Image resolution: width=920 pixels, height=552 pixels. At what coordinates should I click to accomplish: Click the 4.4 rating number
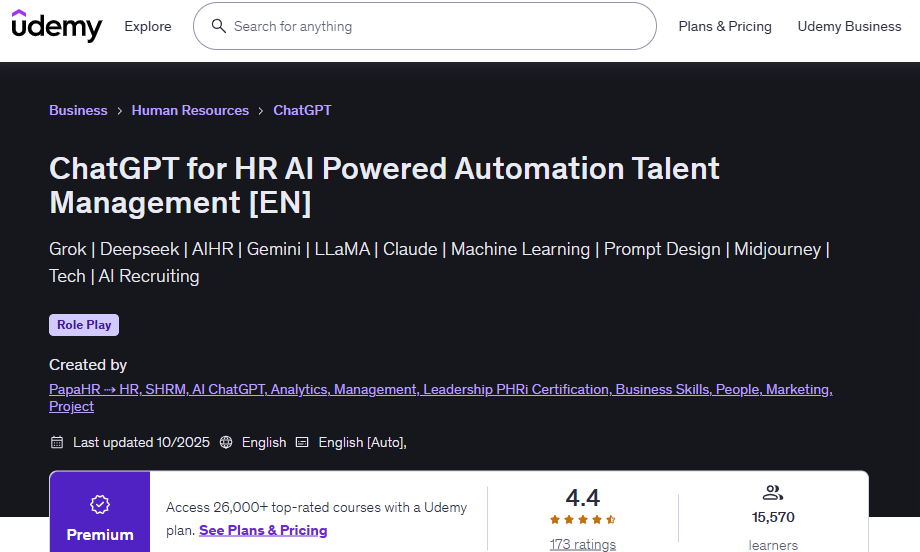pyautogui.click(x=583, y=498)
